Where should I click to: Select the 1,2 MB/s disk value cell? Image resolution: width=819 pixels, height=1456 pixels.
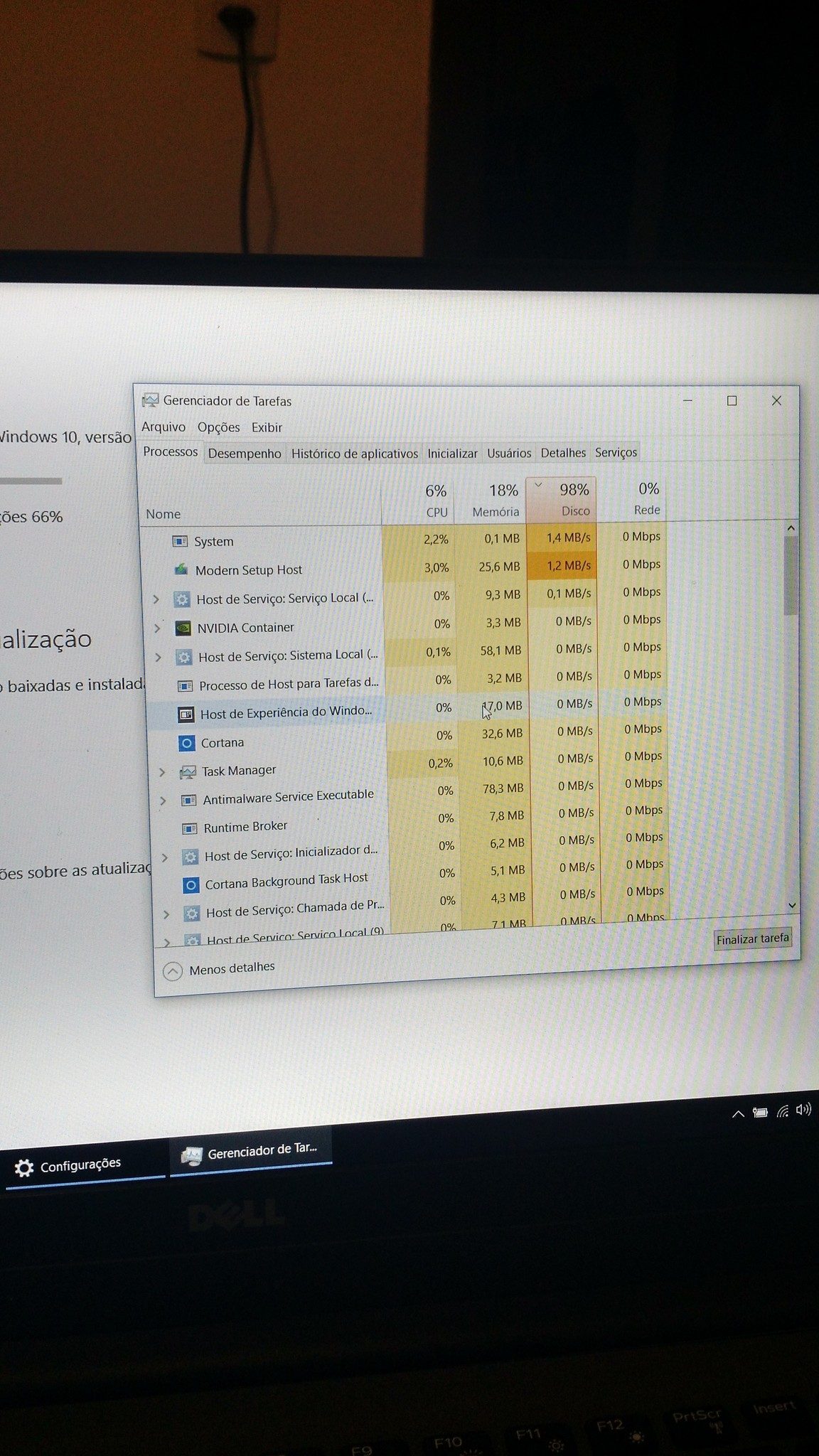[x=562, y=566]
